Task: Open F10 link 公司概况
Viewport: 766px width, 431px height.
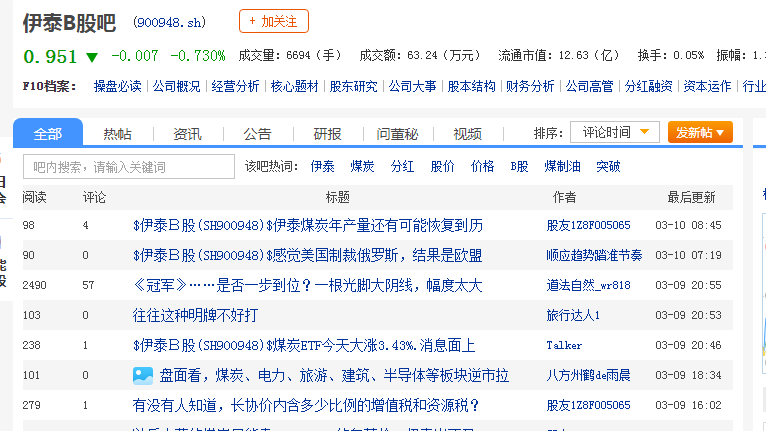Action: coord(176,86)
